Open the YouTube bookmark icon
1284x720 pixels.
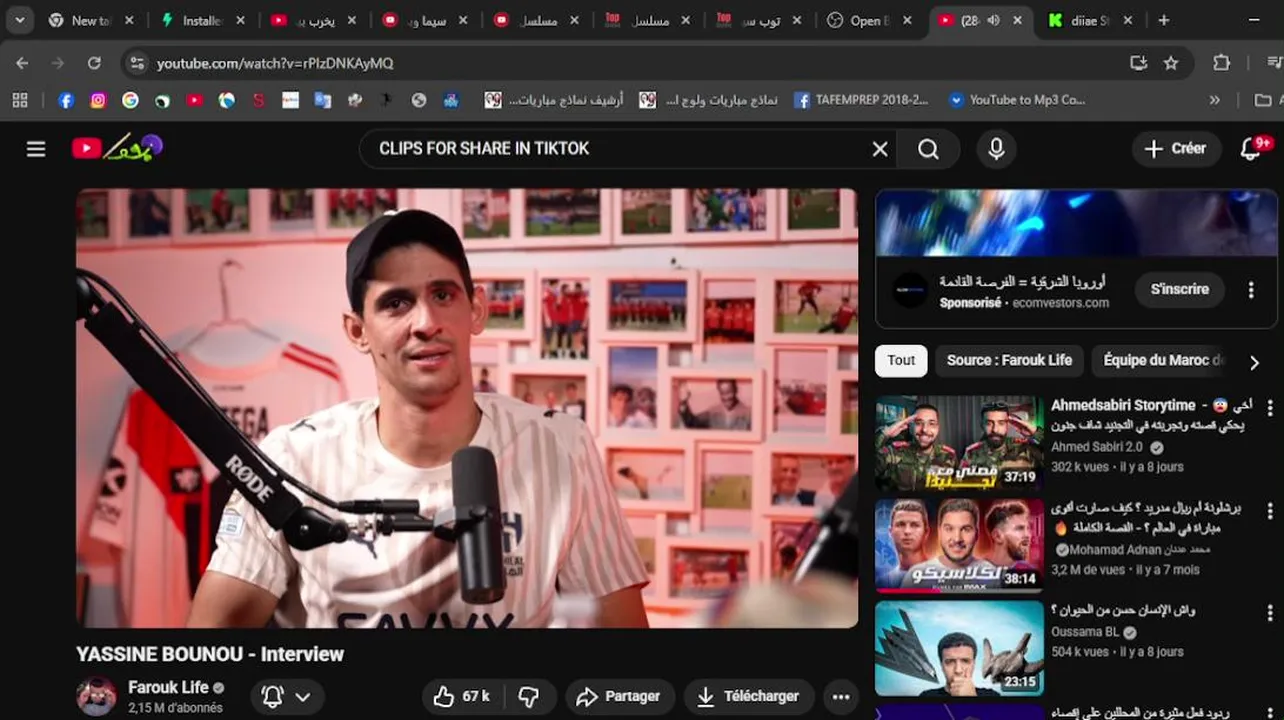coord(194,100)
